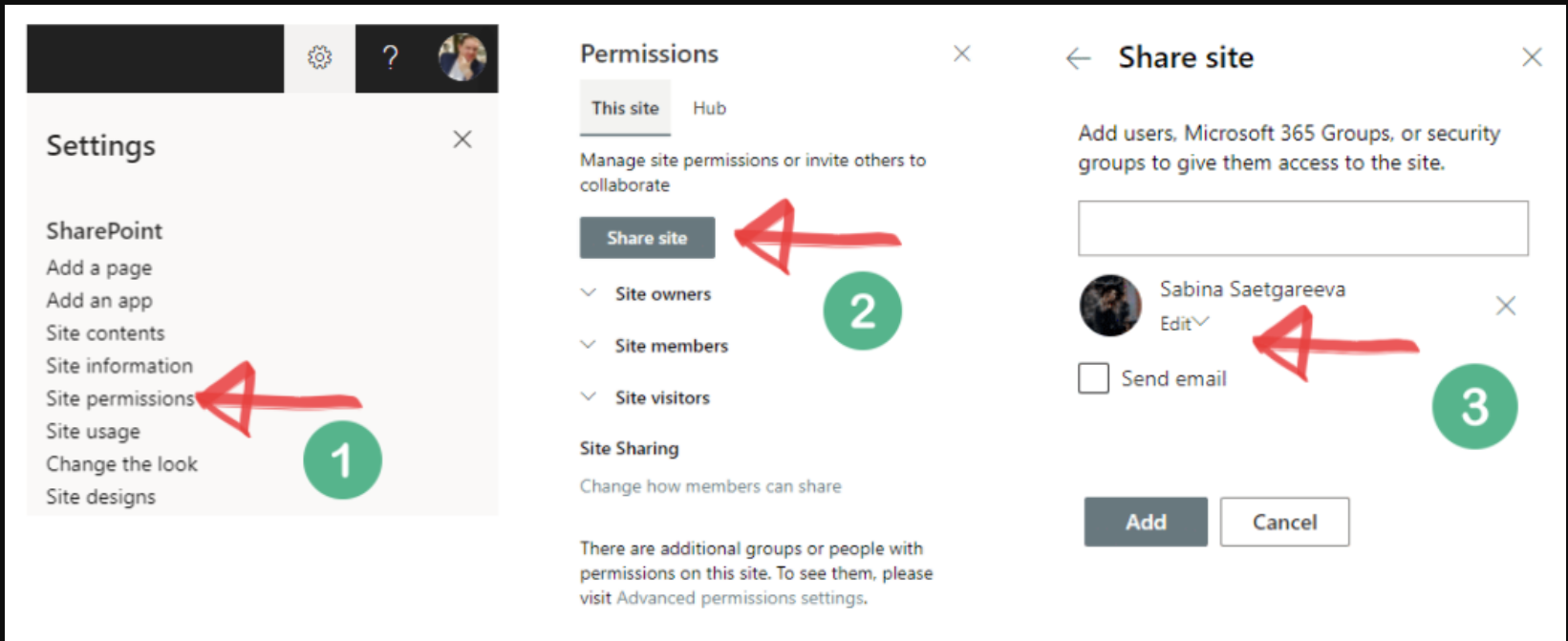Click Sabina Saetgareeva's profile picture
This screenshot has width=1568, height=641.
coord(1110,306)
